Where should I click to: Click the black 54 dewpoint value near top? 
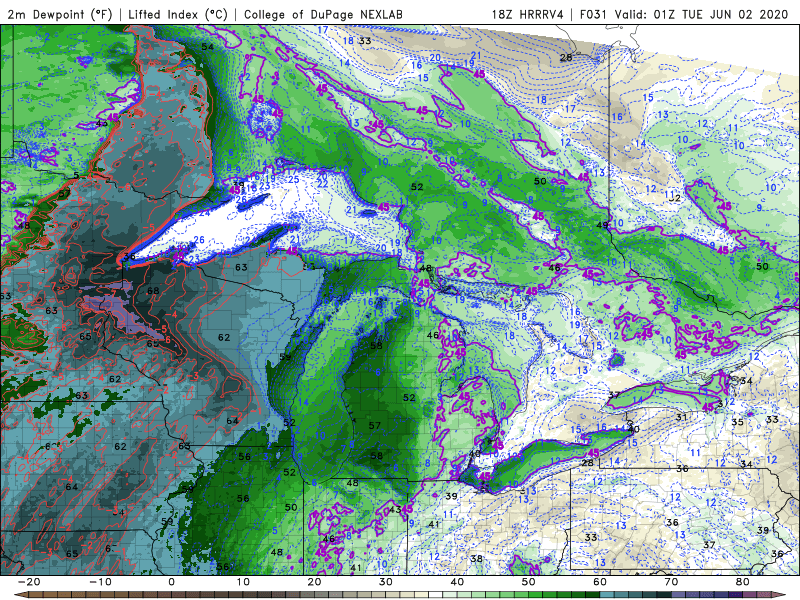click(x=207, y=47)
